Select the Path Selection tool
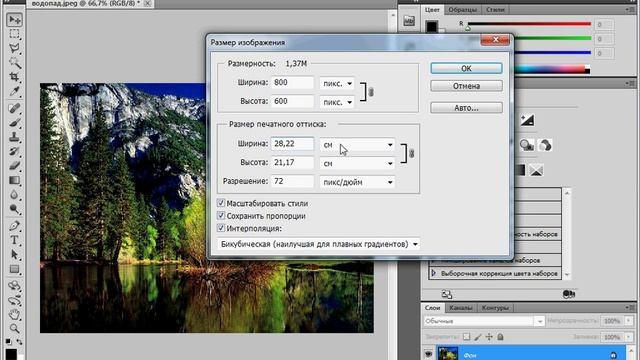The image size is (640, 360). click(14, 254)
